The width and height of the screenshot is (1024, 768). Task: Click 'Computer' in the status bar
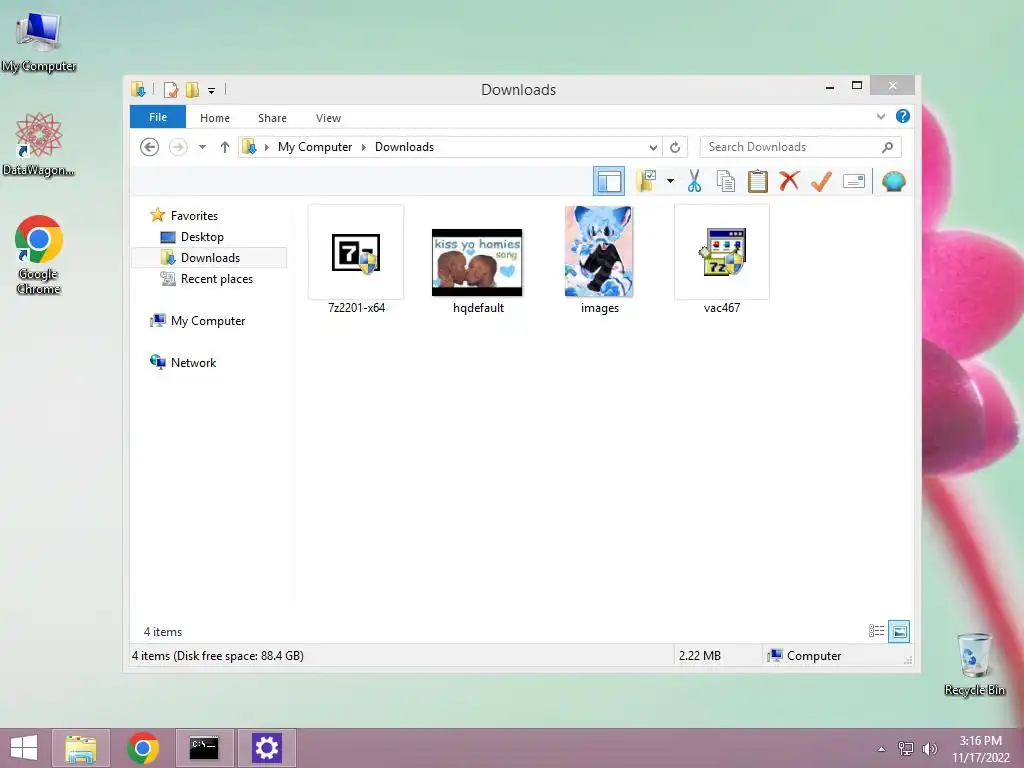click(x=805, y=656)
